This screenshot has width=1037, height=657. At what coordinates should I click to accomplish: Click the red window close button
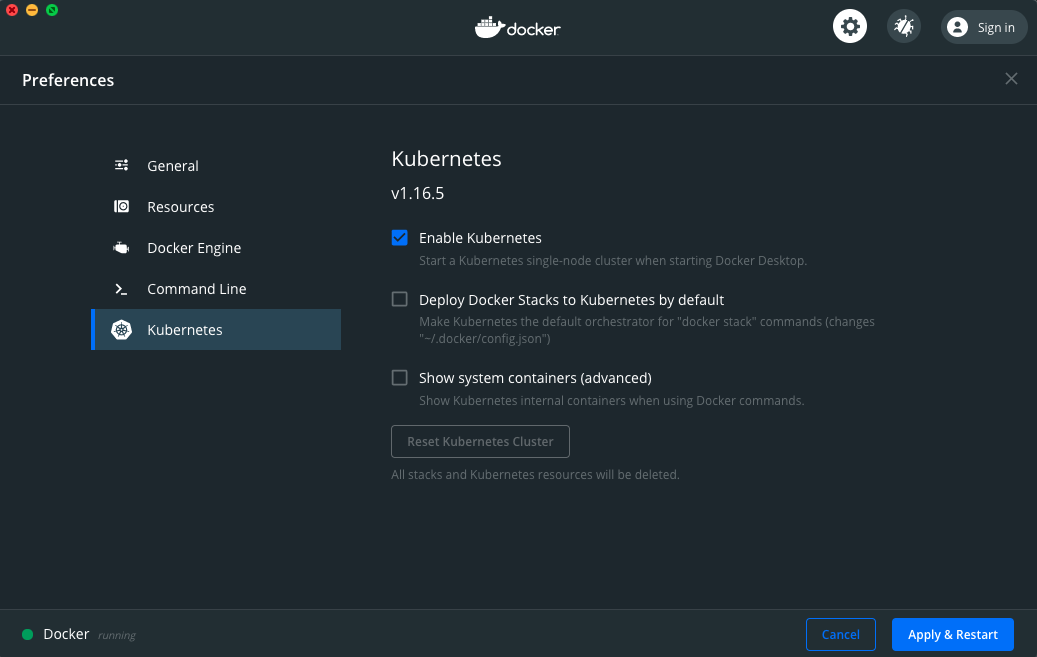[12, 10]
